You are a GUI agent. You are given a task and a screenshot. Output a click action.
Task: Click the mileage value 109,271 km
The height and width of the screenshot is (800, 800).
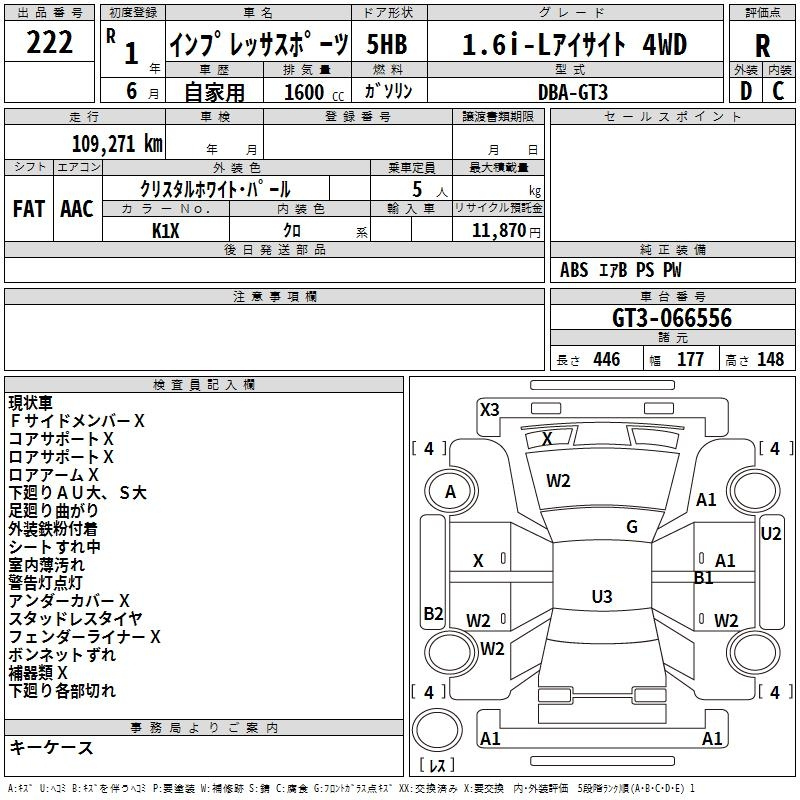116,143
